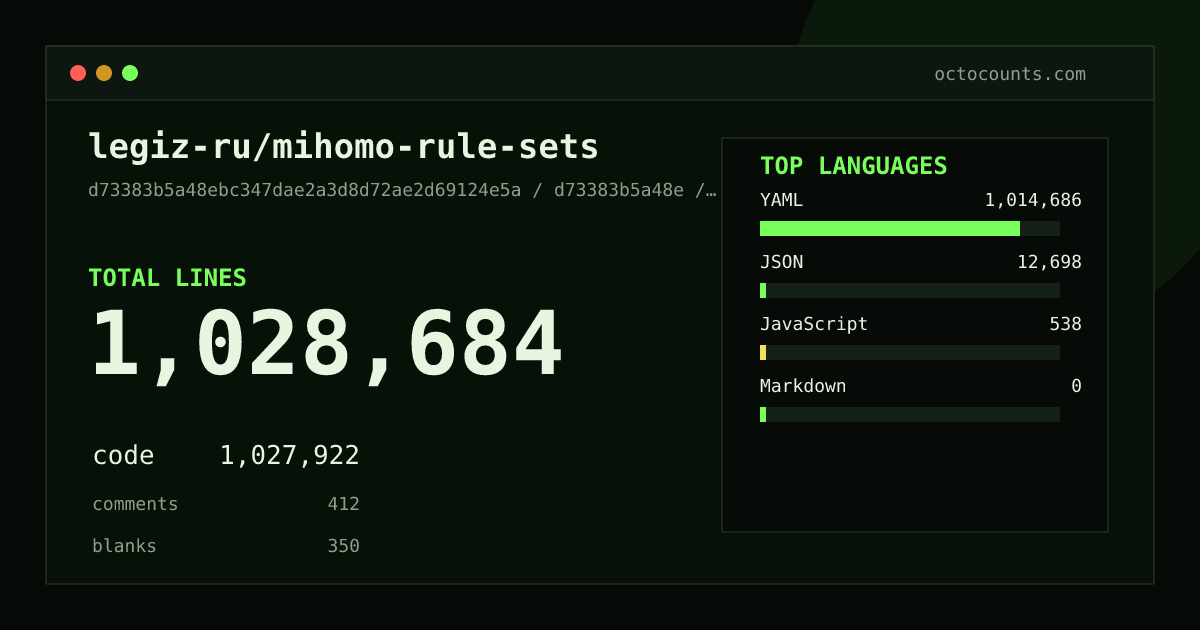This screenshot has width=1200, height=630.
Task: Click the JSON progress bar
Action: click(x=910, y=290)
